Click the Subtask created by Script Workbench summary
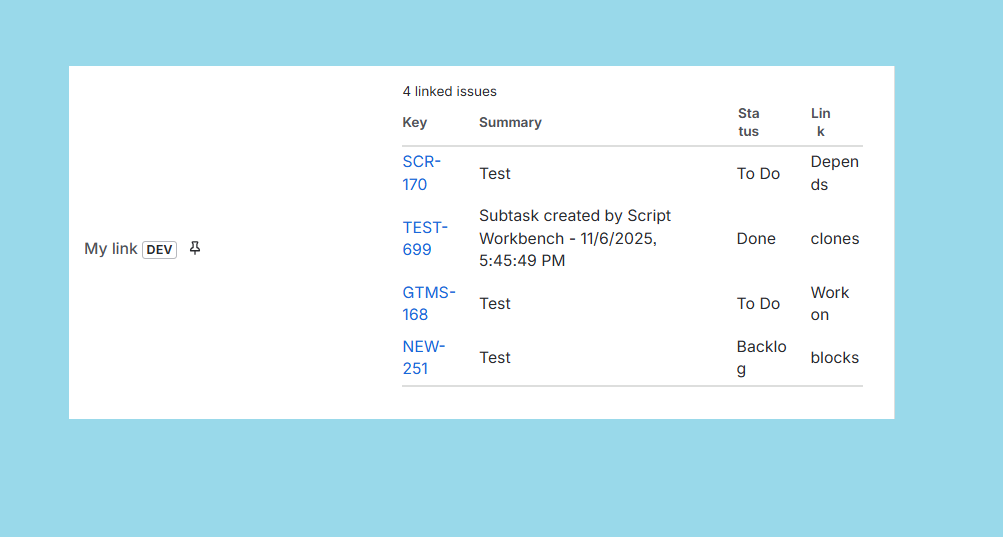Image resolution: width=1003 pixels, height=537 pixels. point(575,238)
